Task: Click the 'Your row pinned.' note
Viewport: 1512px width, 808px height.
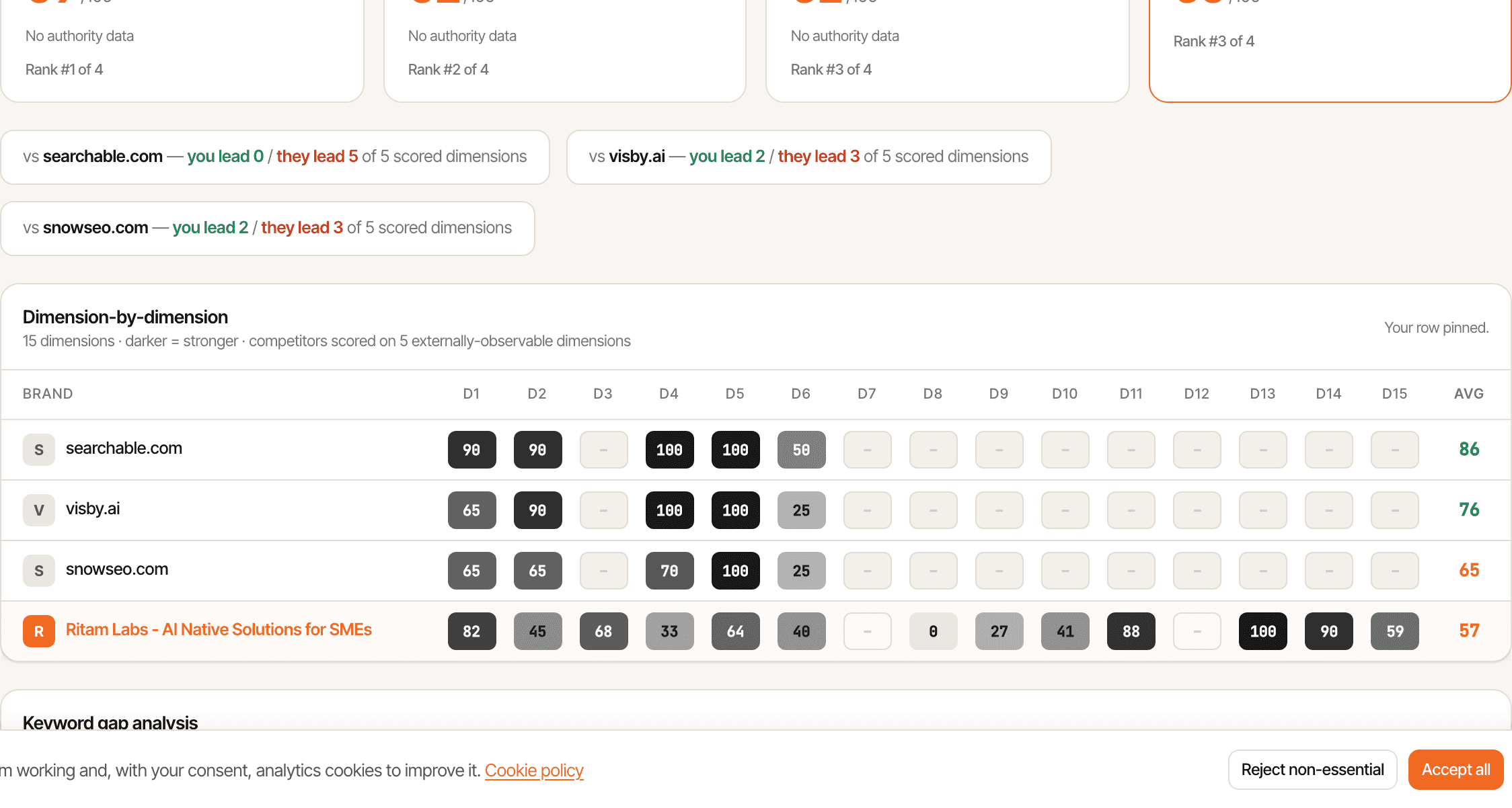Action: coord(1437,328)
